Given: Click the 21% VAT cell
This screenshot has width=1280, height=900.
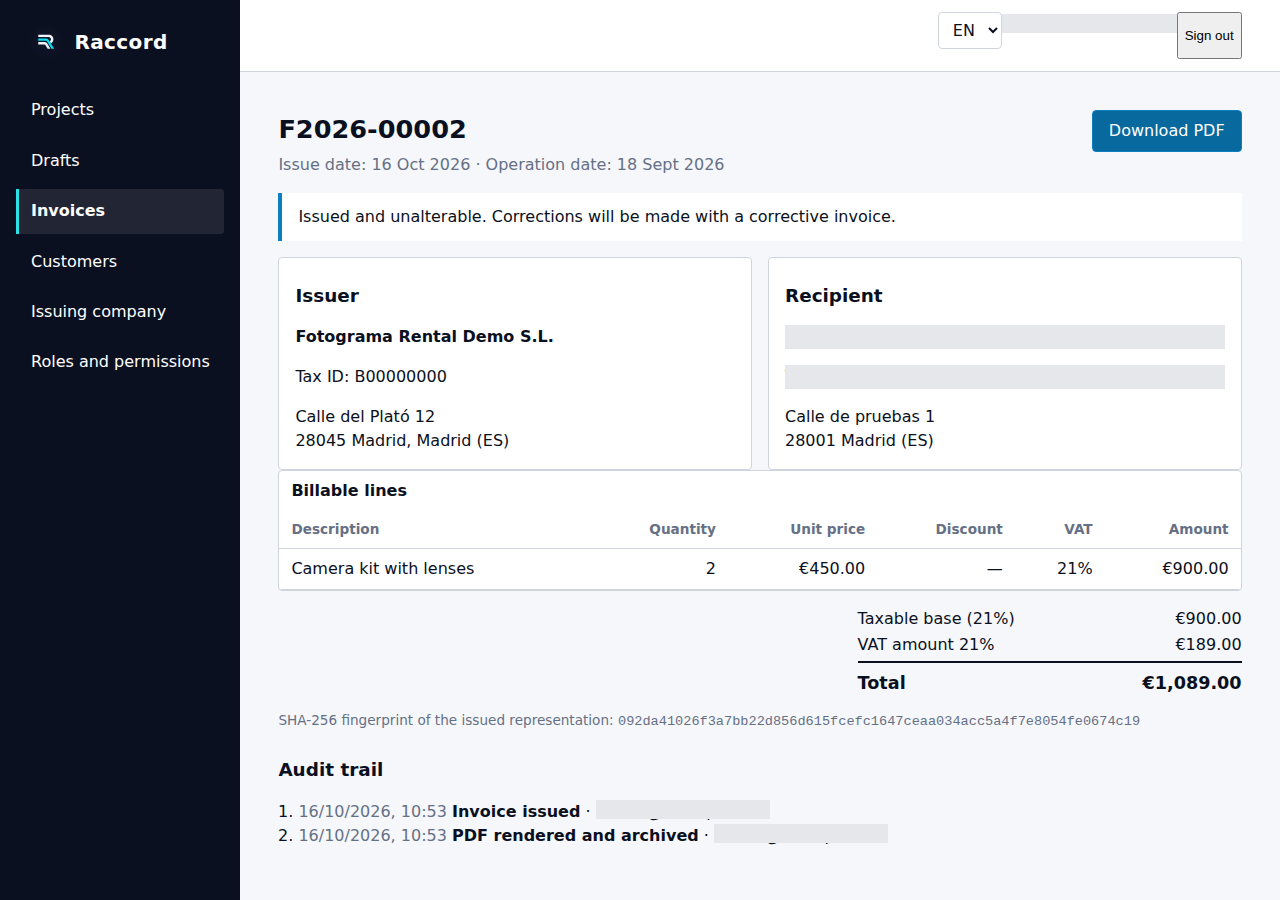Looking at the screenshot, I should coord(1074,569).
